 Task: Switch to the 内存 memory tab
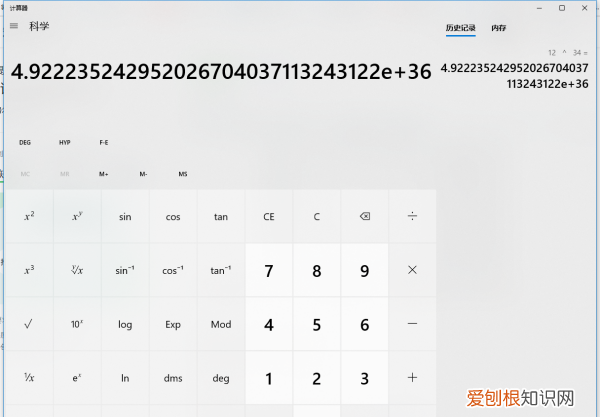click(x=498, y=28)
